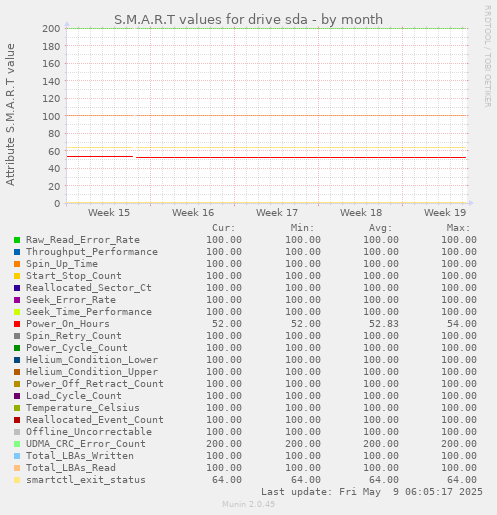Click the Power_On_Hours max value 54.00

pyautogui.click(x=462, y=324)
